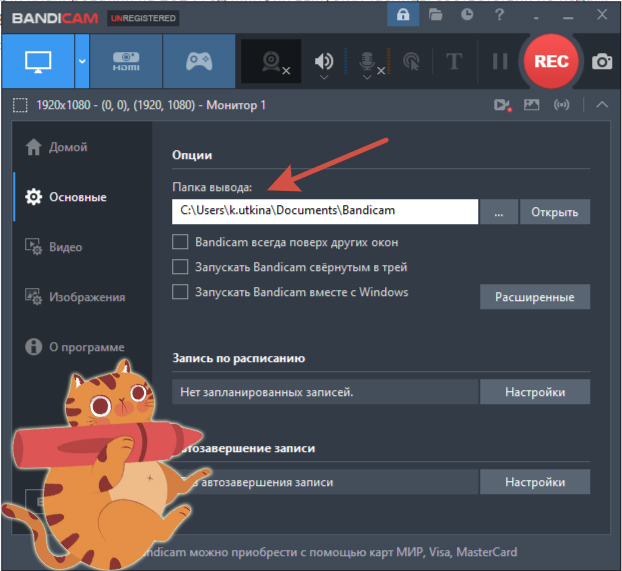Select game recording mode gamepad icon
The image size is (622, 571).
coord(199,61)
